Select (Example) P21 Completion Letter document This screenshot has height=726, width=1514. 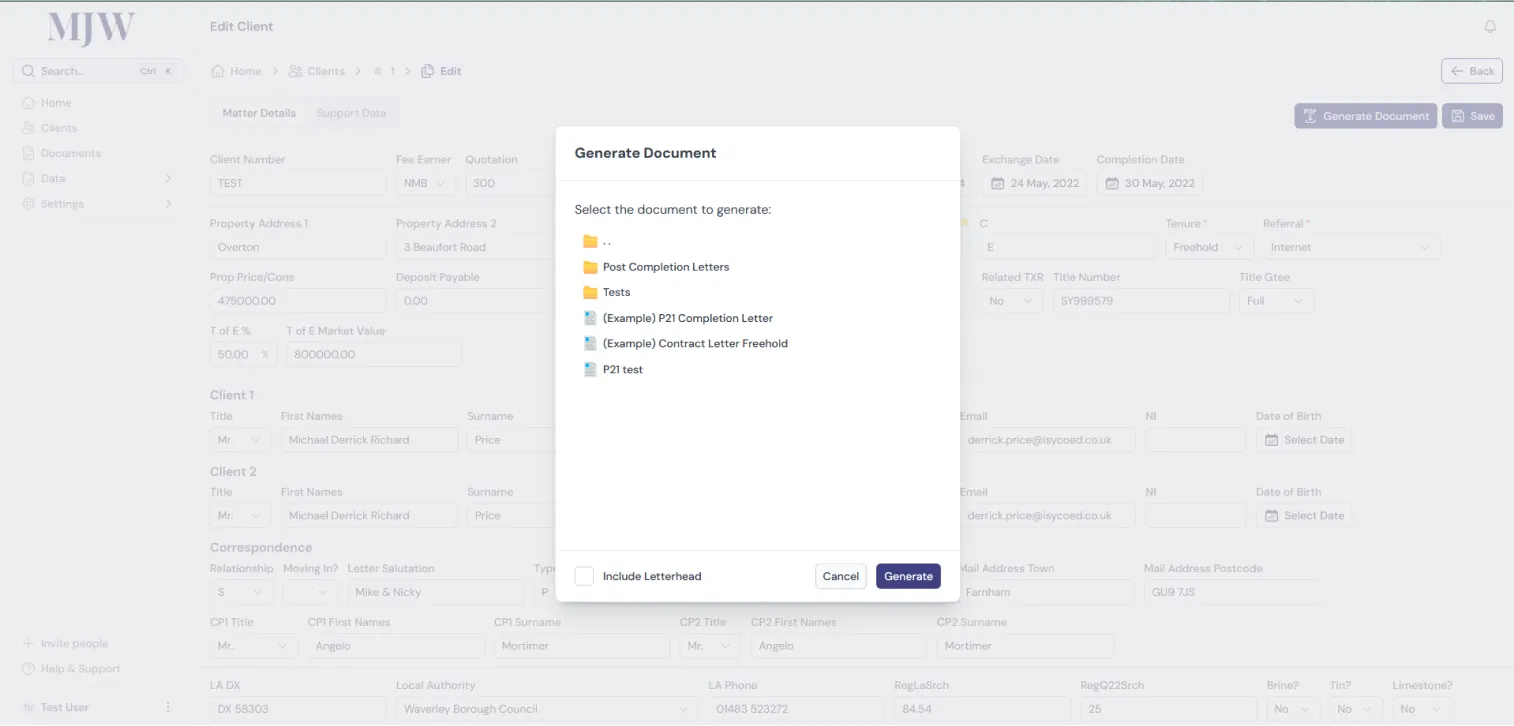(687, 318)
